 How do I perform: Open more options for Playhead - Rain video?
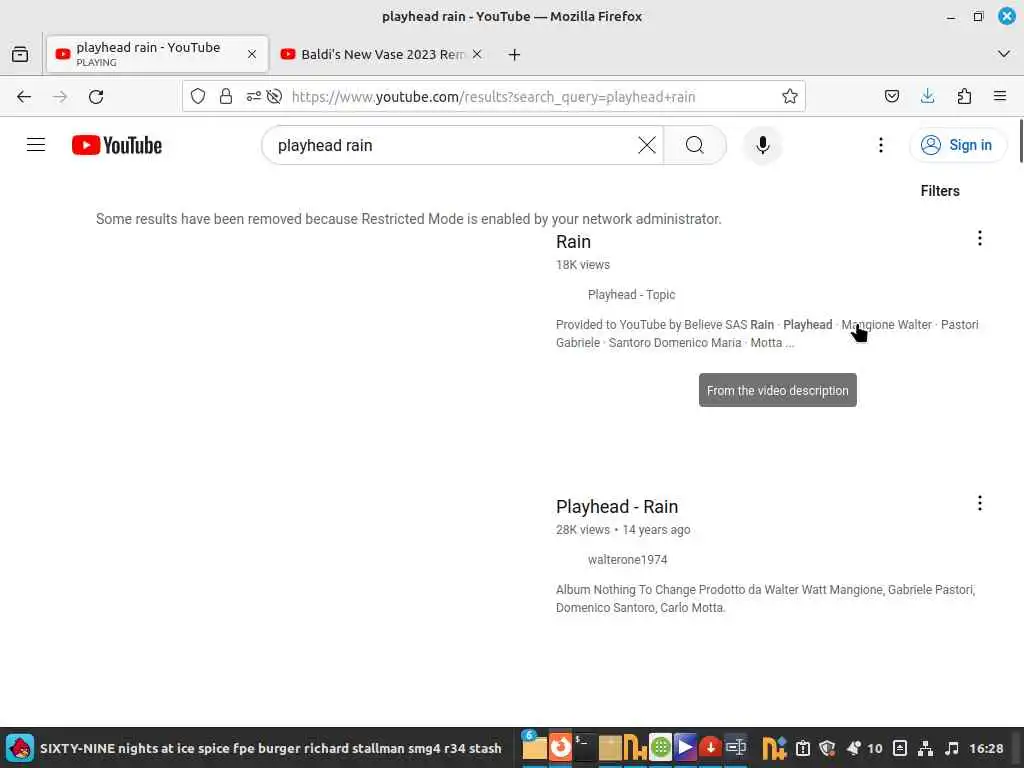pos(979,503)
